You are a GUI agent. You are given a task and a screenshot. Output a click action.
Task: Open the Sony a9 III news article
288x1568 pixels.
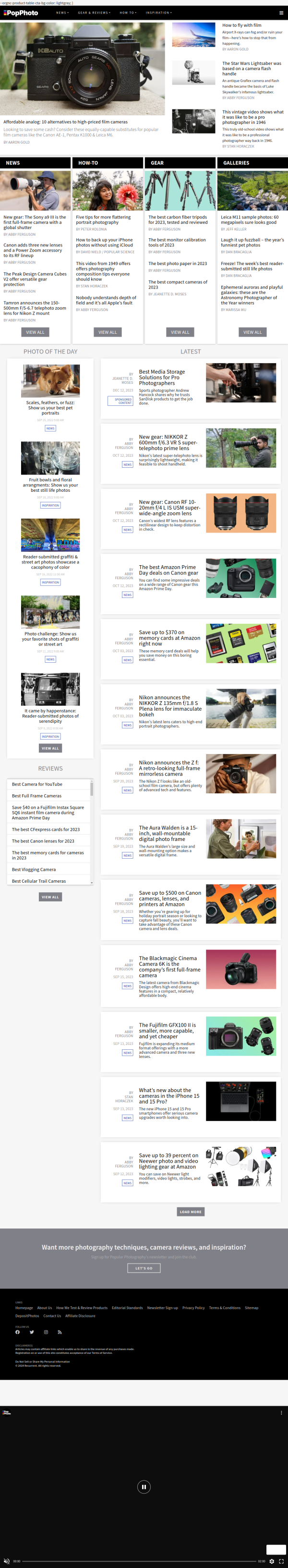[35, 222]
